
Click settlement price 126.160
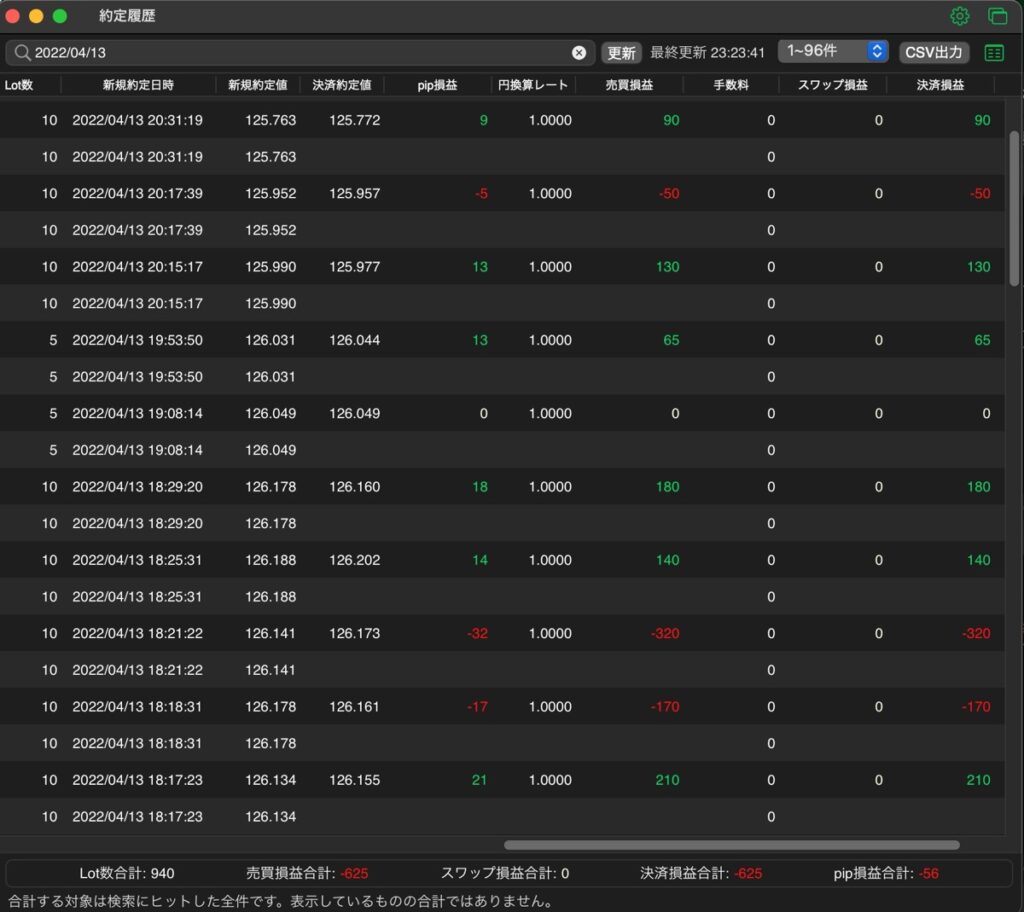pos(355,487)
